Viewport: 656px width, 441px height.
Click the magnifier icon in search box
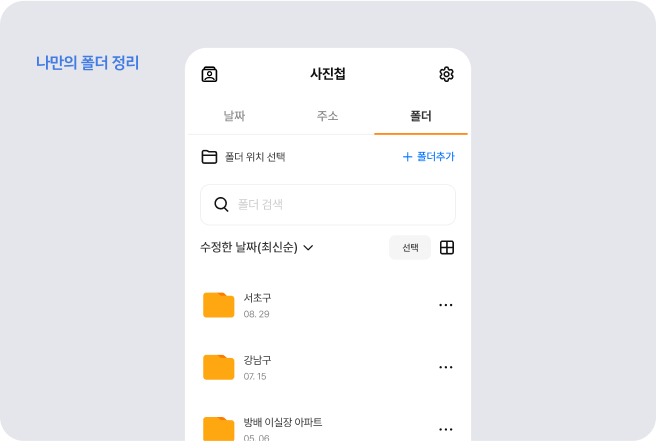(221, 204)
